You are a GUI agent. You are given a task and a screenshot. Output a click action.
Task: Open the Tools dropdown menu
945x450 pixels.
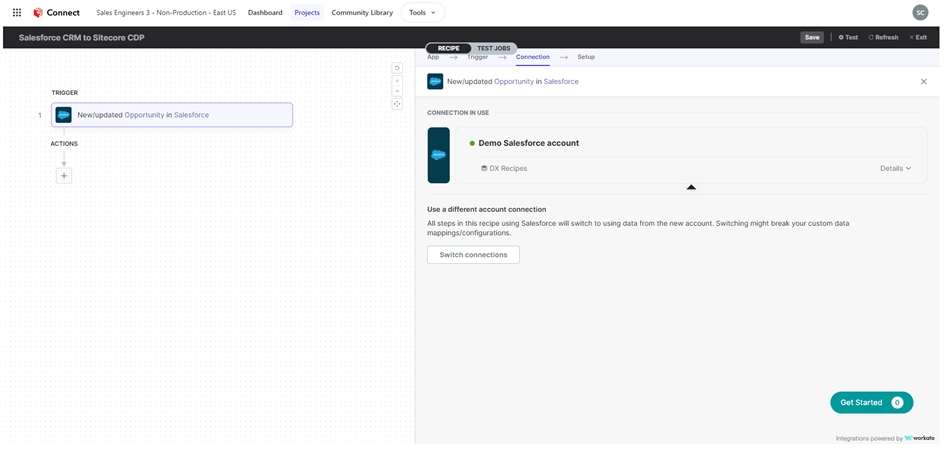pyautogui.click(x=422, y=12)
